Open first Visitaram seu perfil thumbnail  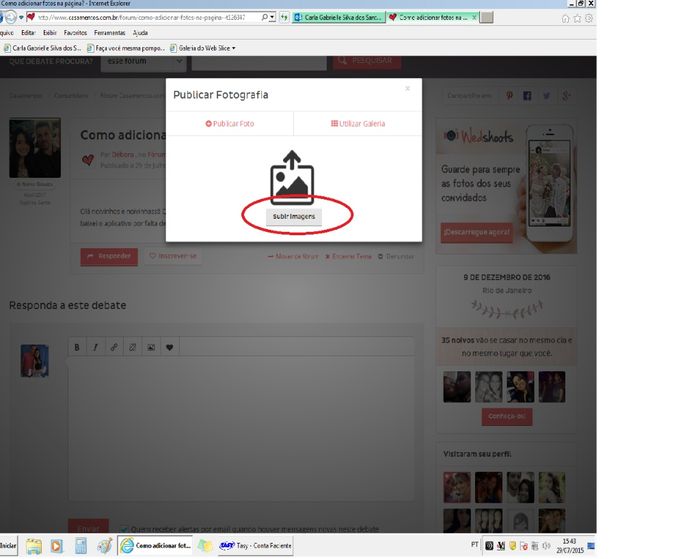(x=457, y=487)
